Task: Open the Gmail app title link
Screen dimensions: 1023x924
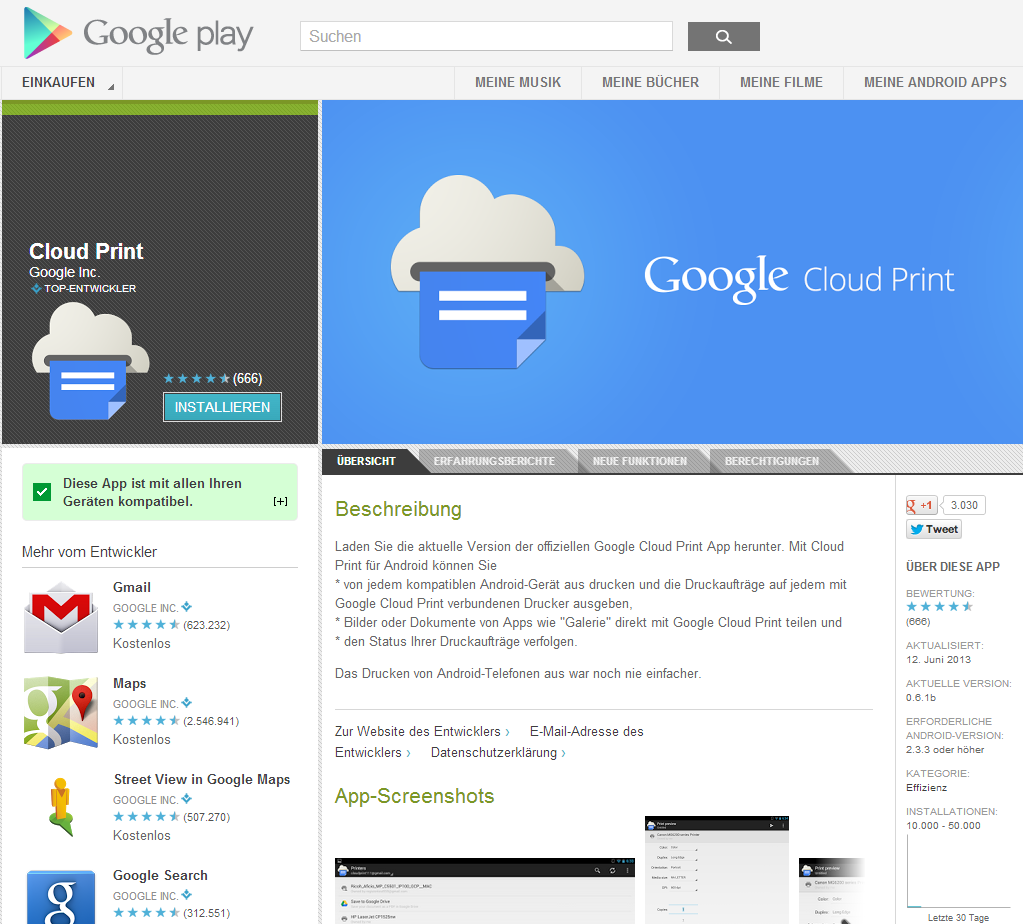Action: 132,587
